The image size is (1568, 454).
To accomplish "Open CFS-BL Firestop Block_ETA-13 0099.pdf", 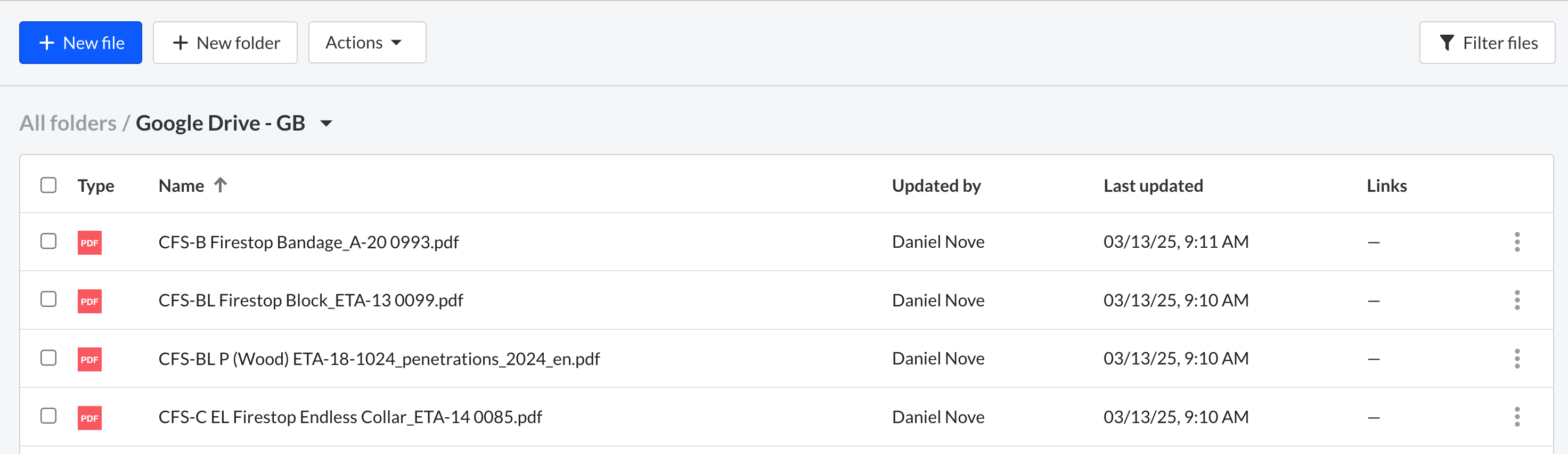I will point(311,300).
